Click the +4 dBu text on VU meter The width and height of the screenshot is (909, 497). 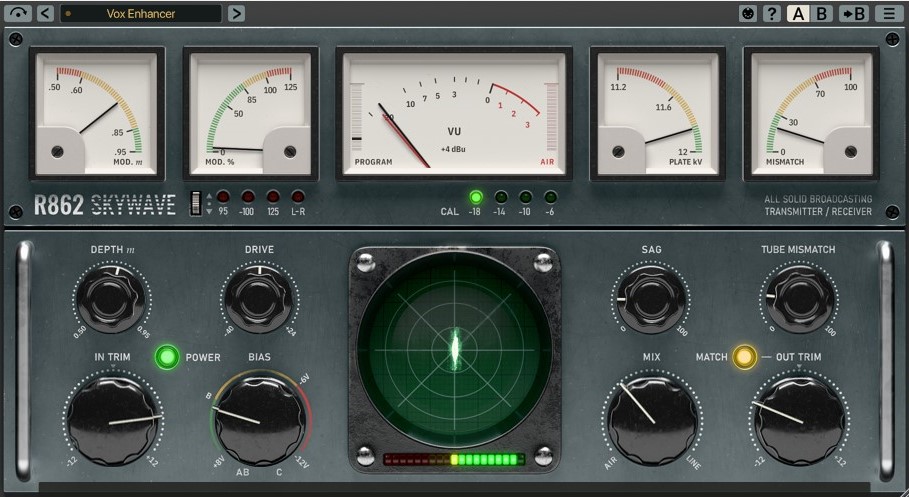[x=453, y=149]
